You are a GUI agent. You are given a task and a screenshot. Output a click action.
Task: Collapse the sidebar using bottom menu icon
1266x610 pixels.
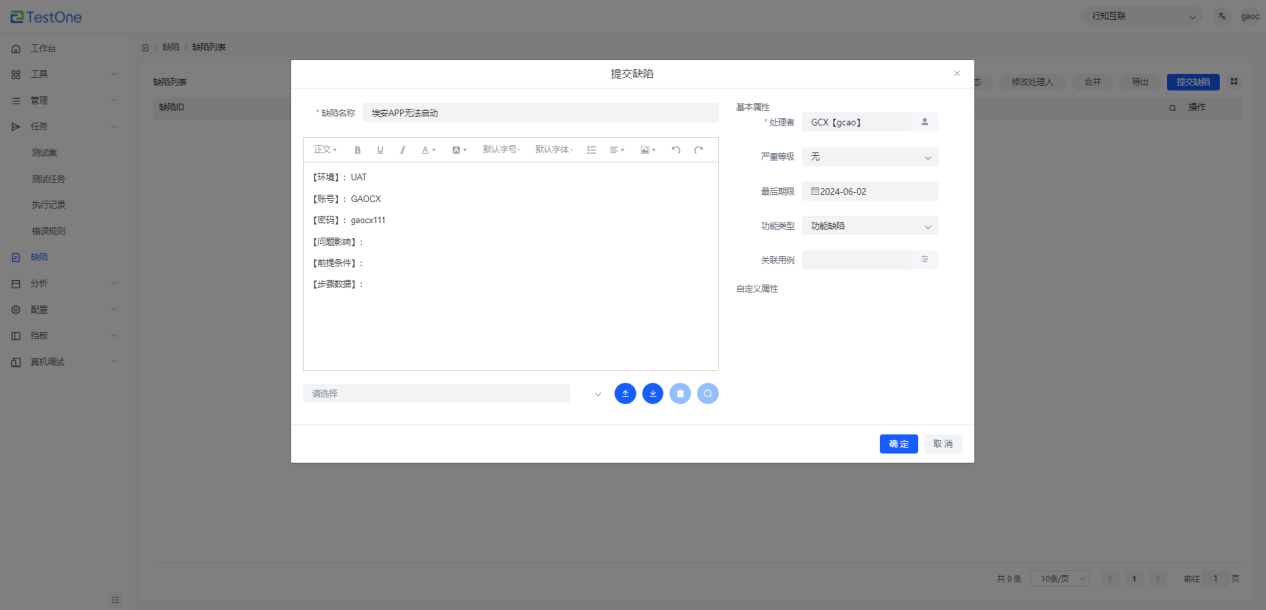pos(115,600)
